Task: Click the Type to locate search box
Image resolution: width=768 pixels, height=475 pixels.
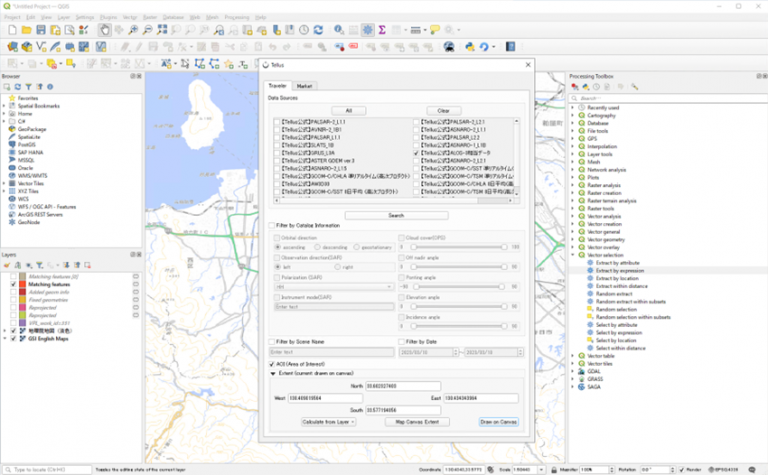Action: click(x=47, y=470)
